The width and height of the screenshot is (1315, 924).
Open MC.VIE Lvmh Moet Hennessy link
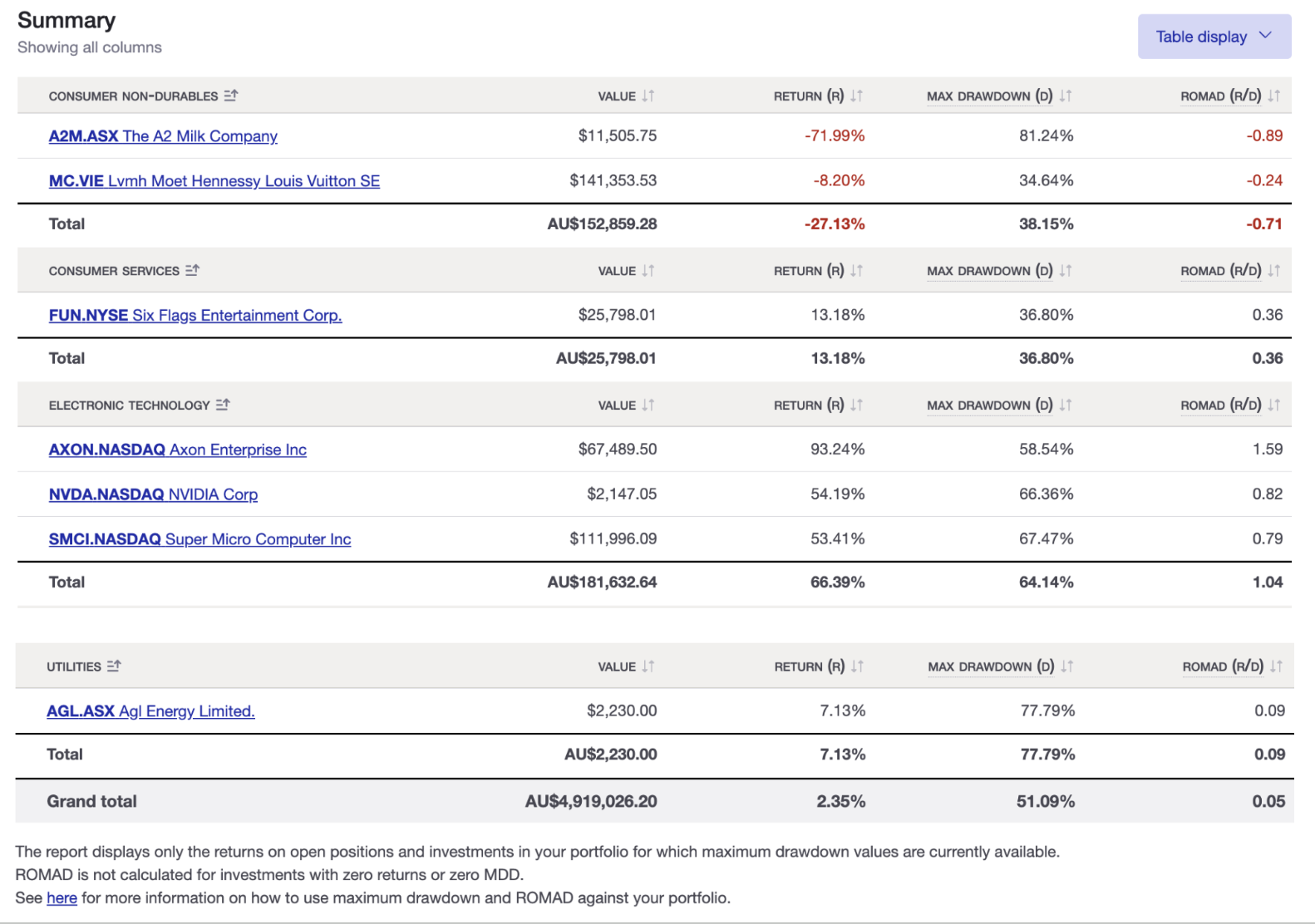pyautogui.click(x=214, y=181)
